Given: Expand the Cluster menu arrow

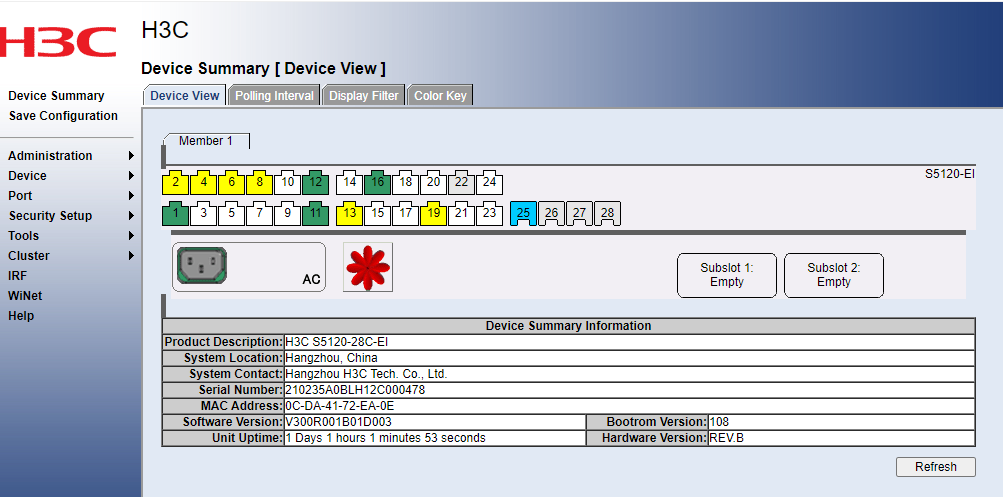Looking at the screenshot, I should coord(131,255).
